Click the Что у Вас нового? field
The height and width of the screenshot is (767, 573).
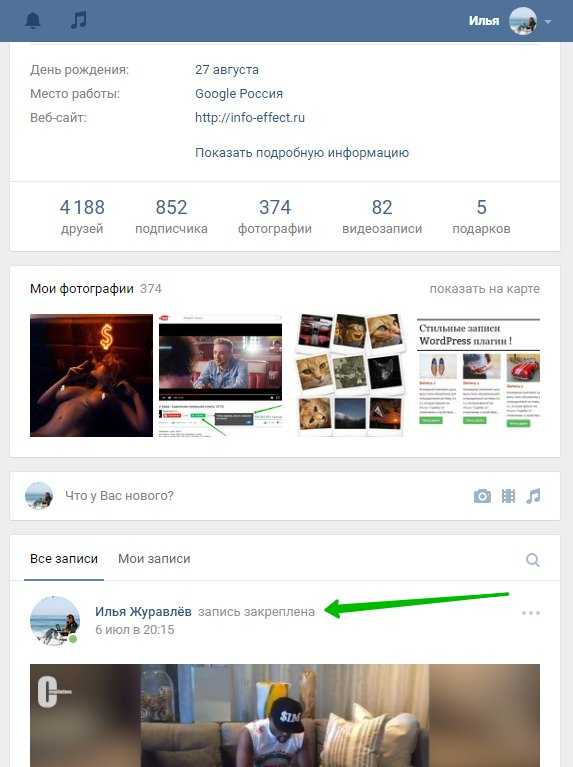(x=264, y=496)
